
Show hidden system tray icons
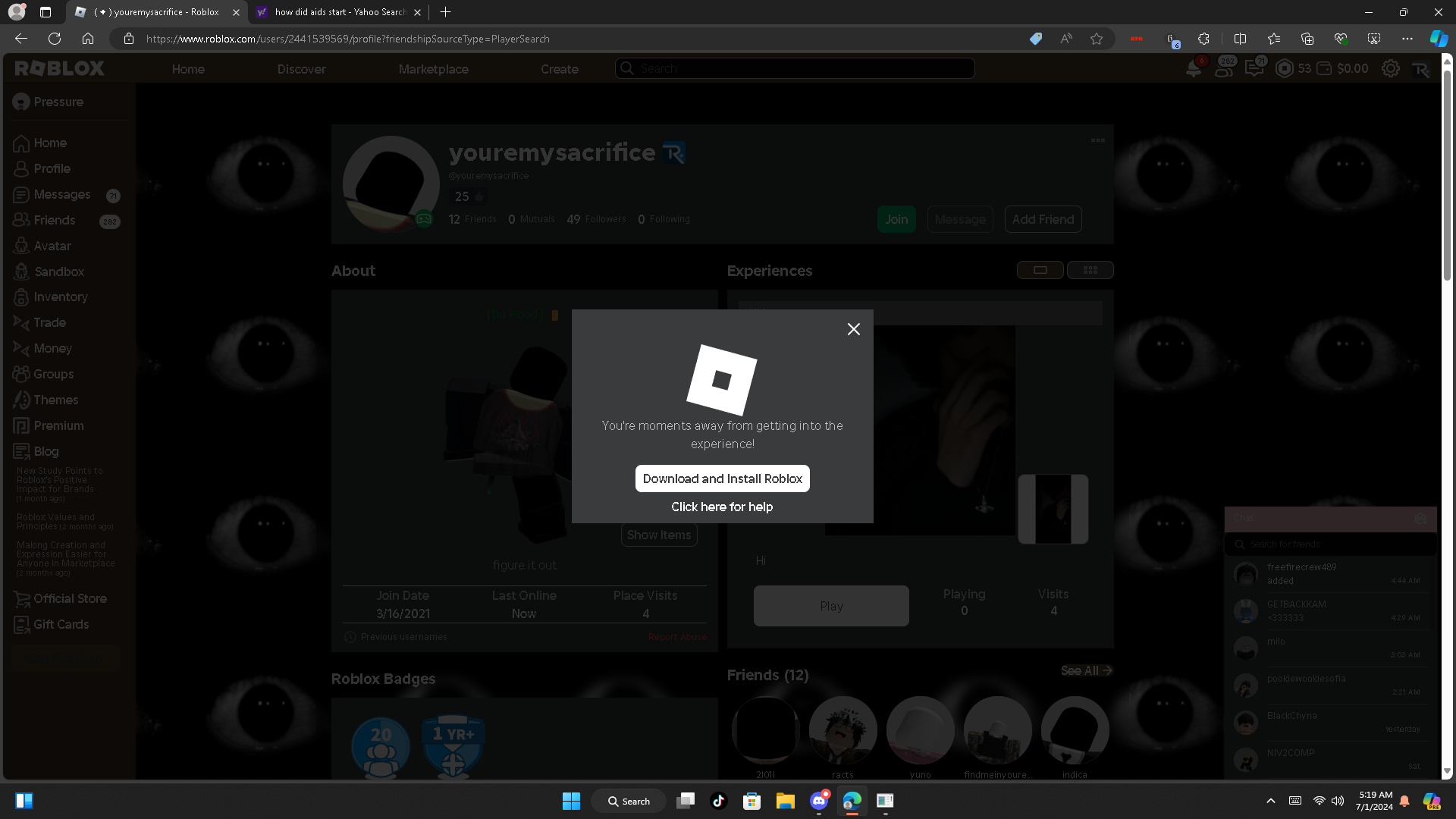point(1271,801)
